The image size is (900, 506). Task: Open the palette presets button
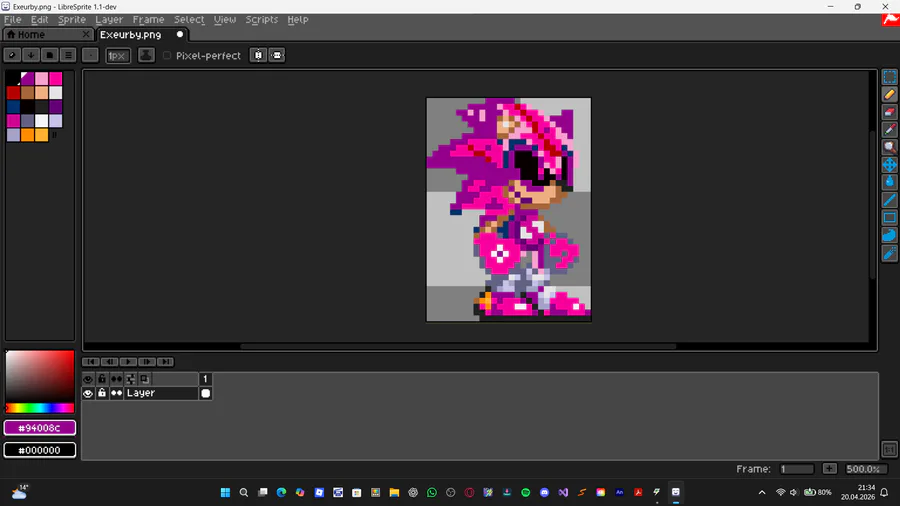pyautogui.click(x=49, y=55)
